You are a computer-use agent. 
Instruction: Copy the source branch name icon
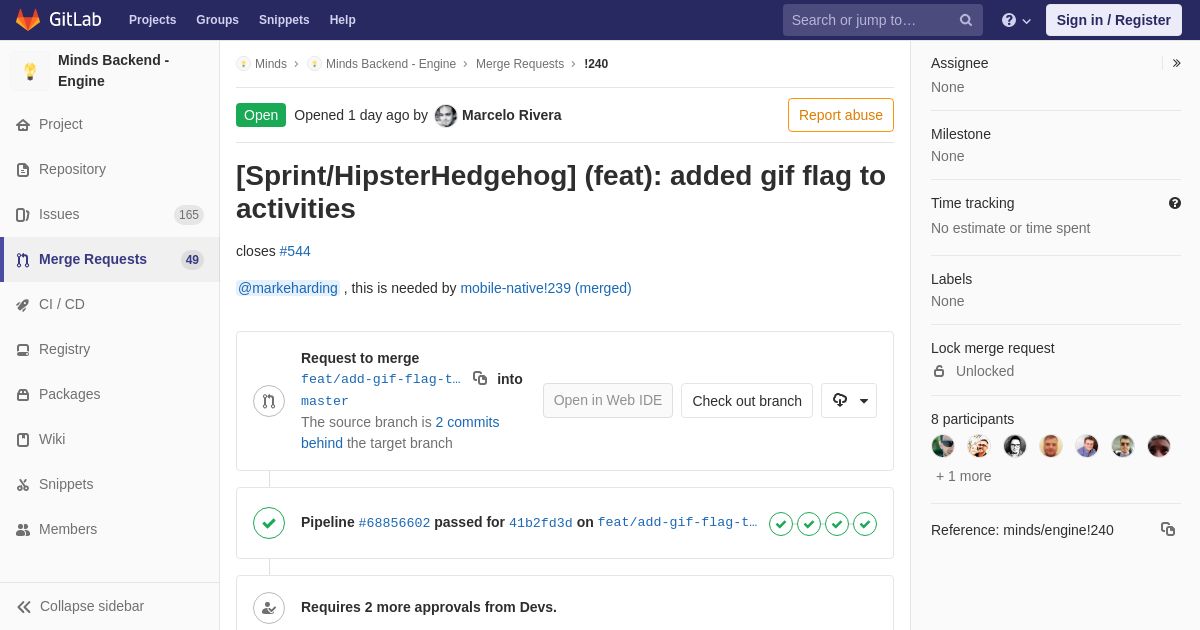[480, 378]
